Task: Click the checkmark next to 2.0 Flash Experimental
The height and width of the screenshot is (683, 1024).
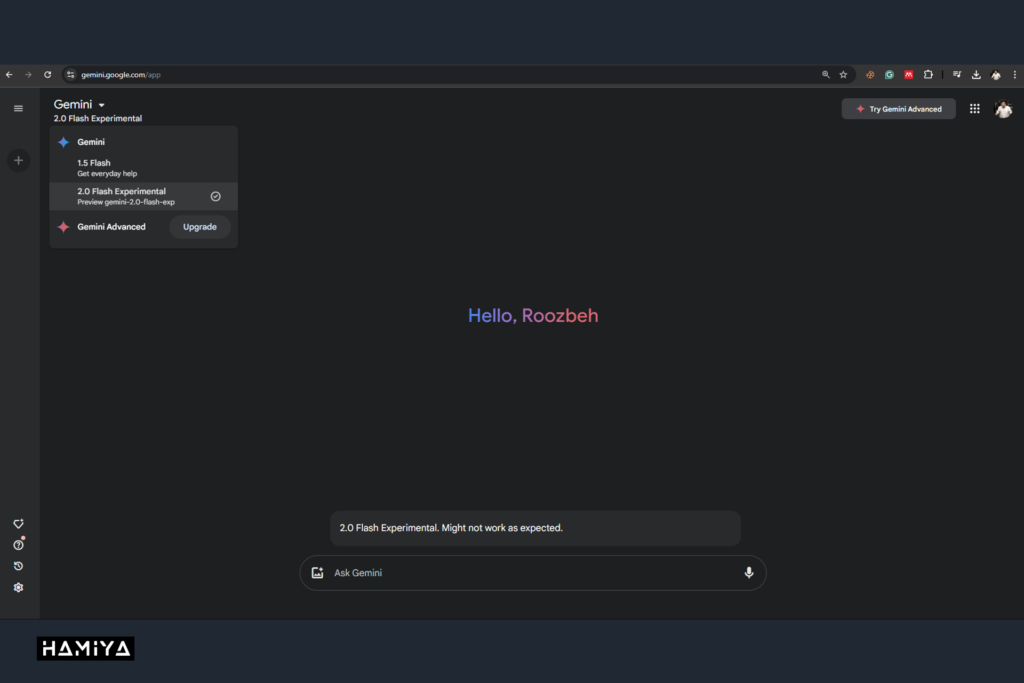Action: point(216,196)
